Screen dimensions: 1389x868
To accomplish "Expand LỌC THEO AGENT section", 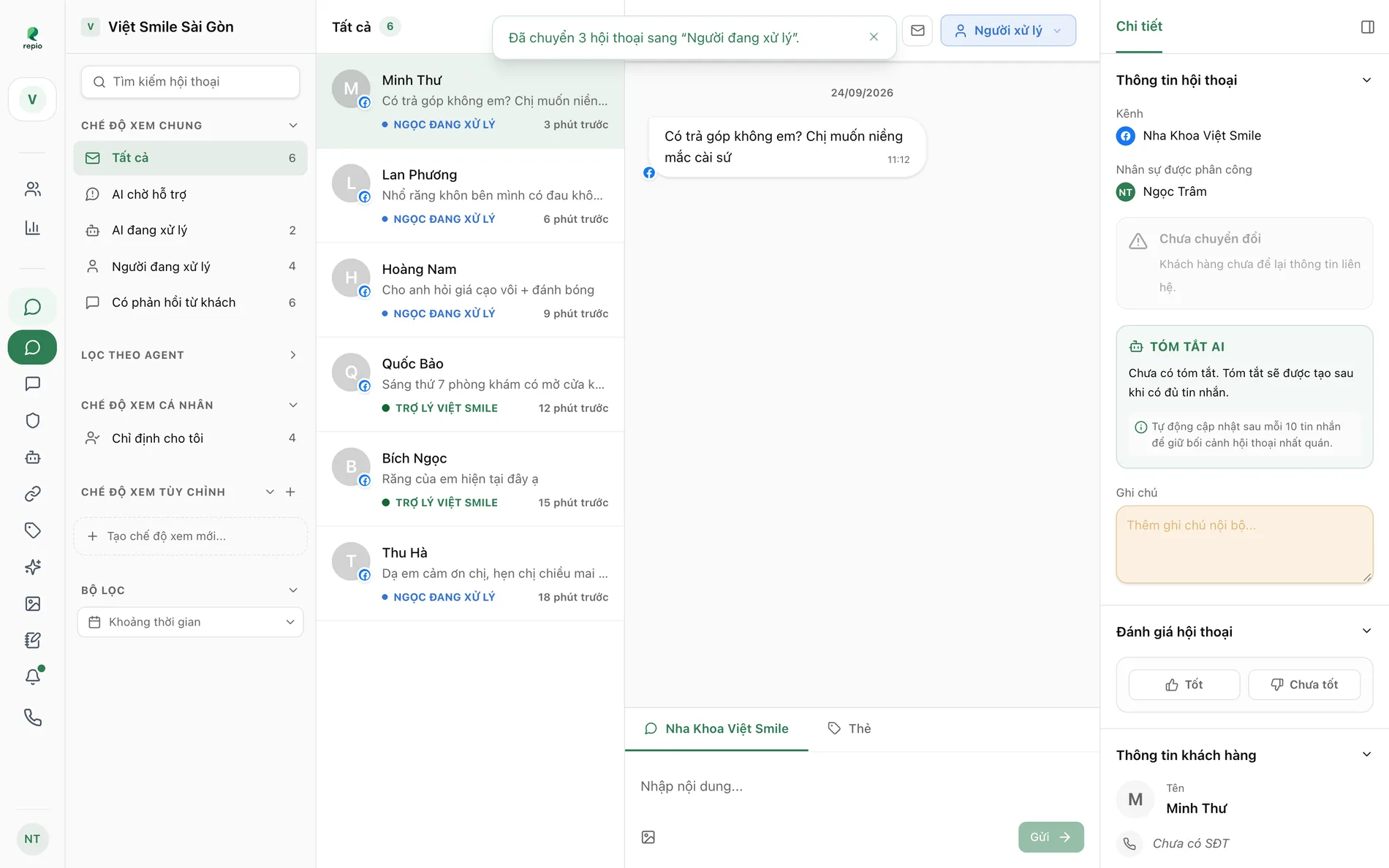I will point(293,355).
